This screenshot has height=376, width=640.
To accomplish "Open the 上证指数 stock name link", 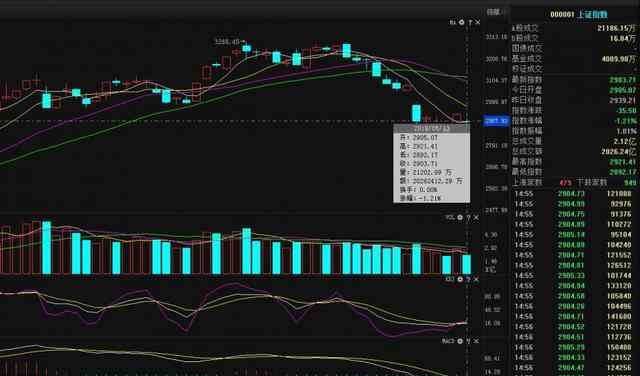I will (592, 15).
